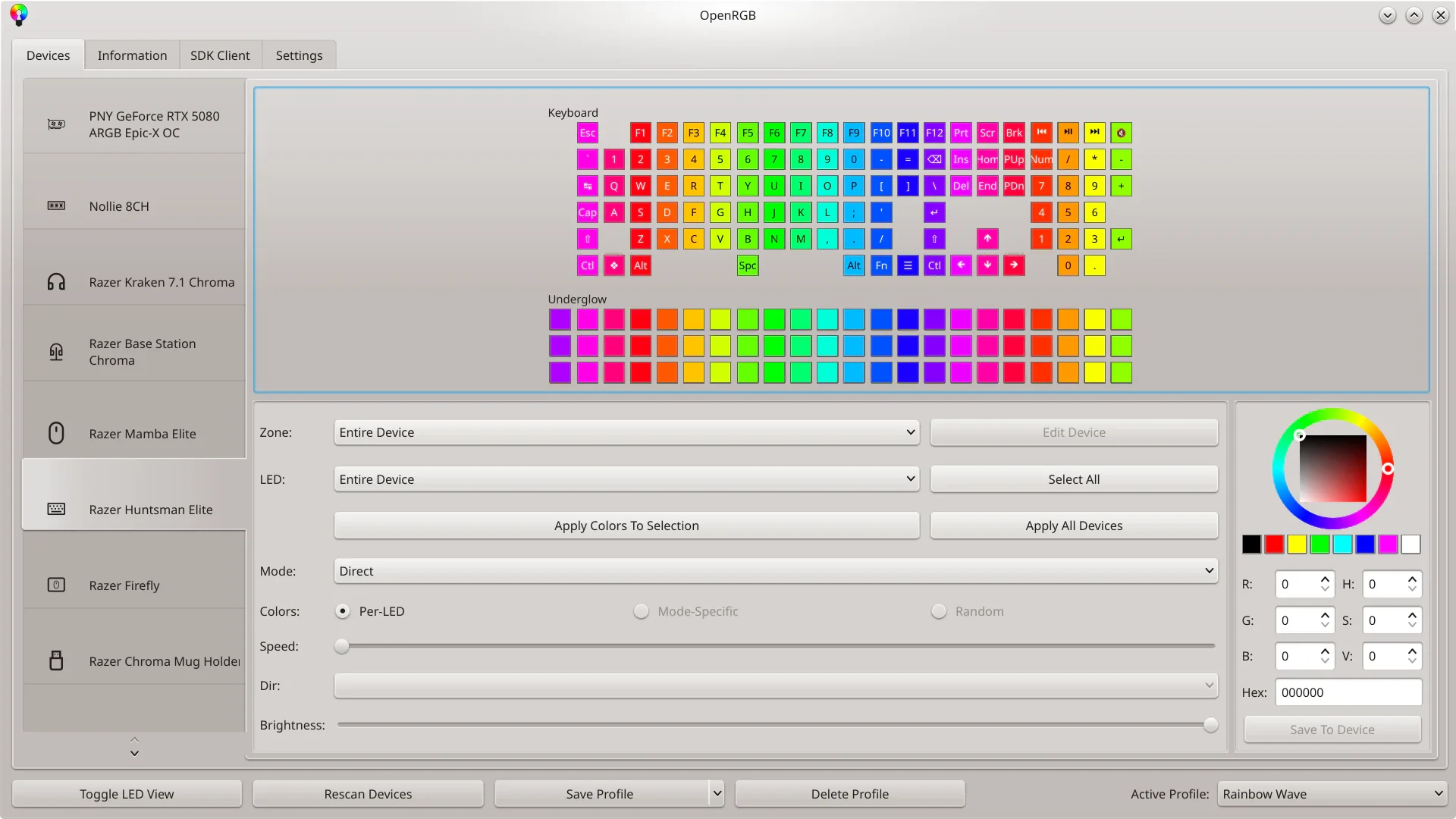Select the menu key LED next to Fn
Viewport: 1456px width, 819px height.
(908, 265)
